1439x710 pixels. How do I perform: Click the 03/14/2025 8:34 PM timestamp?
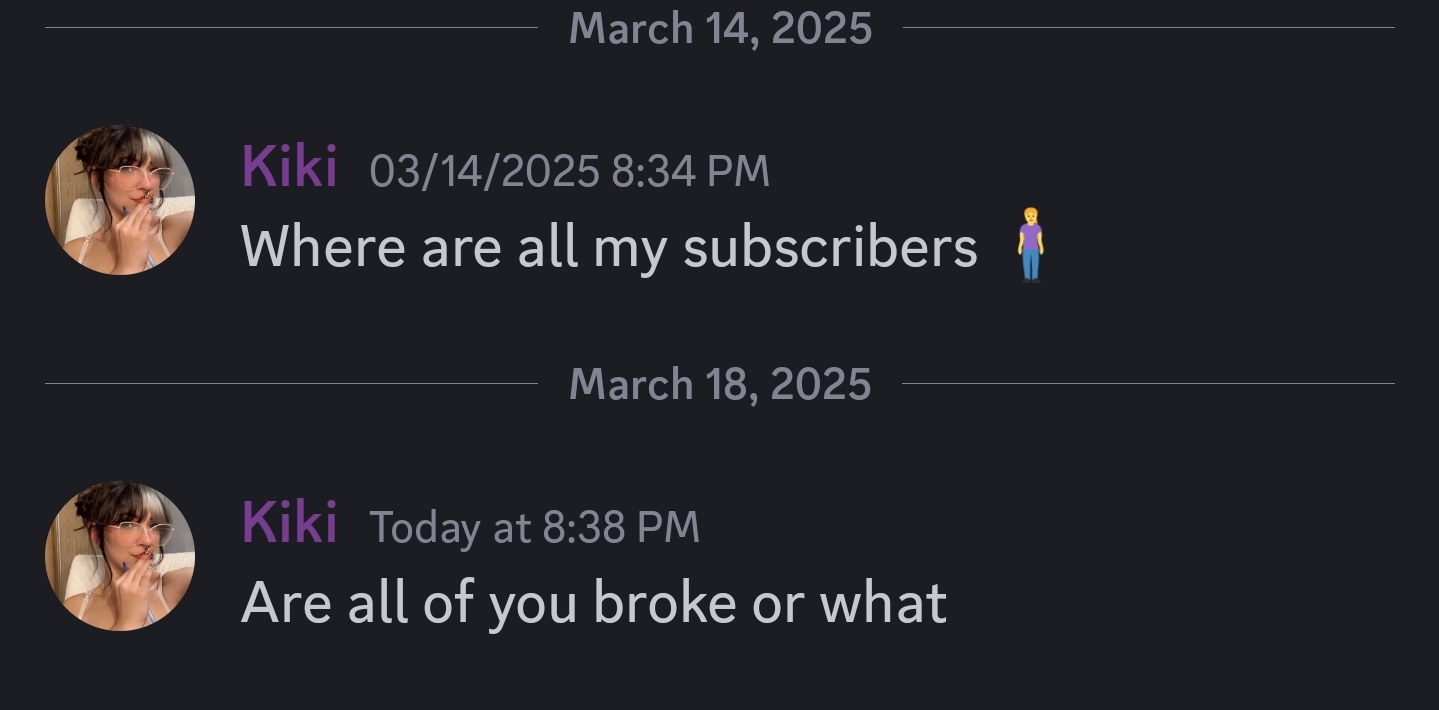[569, 170]
